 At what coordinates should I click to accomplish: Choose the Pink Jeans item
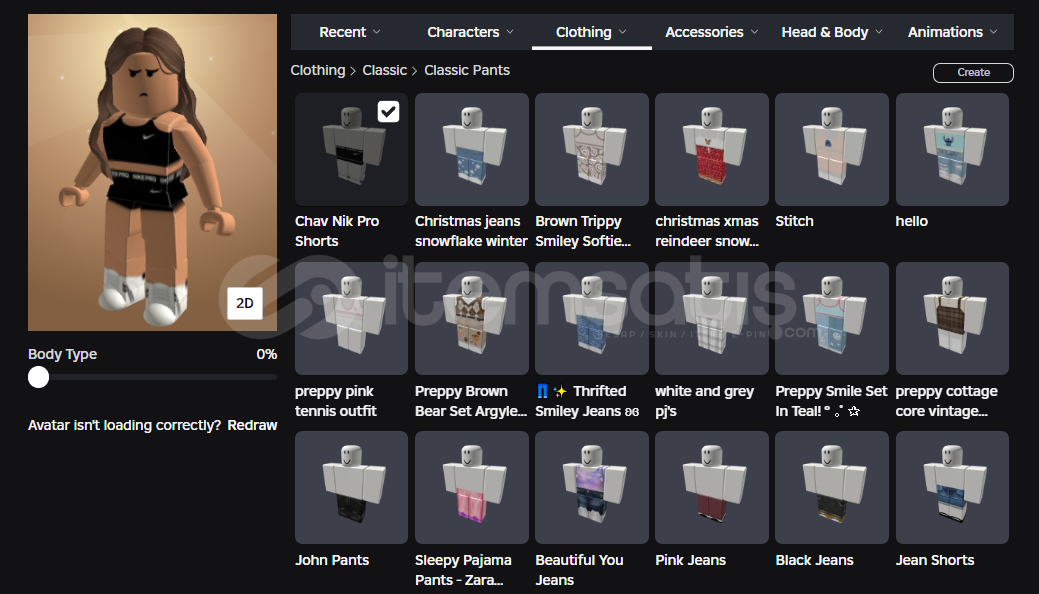tap(711, 488)
